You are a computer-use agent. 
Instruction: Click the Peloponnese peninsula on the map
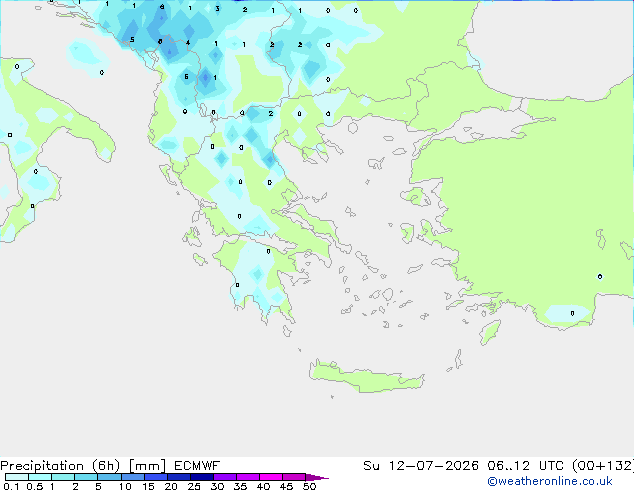259,279
